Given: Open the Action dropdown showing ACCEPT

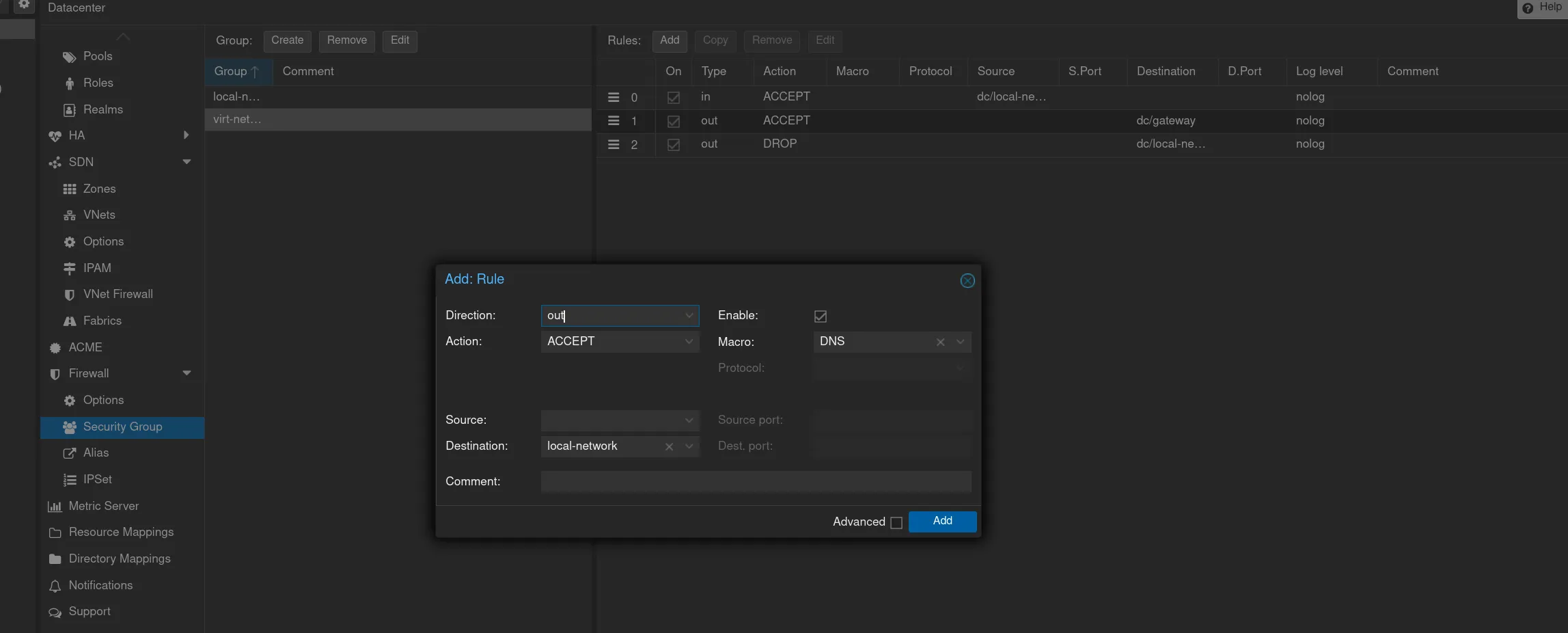Looking at the screenshot, I should (x=689, y=342).
